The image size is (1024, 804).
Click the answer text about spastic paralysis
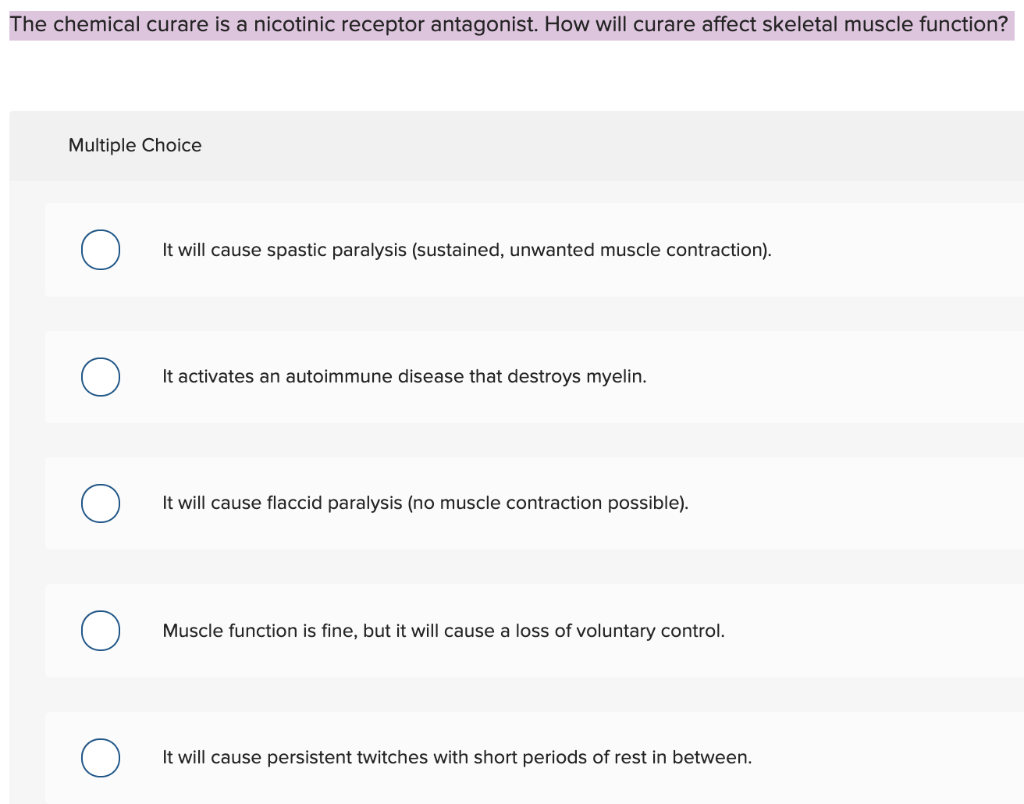pyautogui.click(x=466, y=250)
